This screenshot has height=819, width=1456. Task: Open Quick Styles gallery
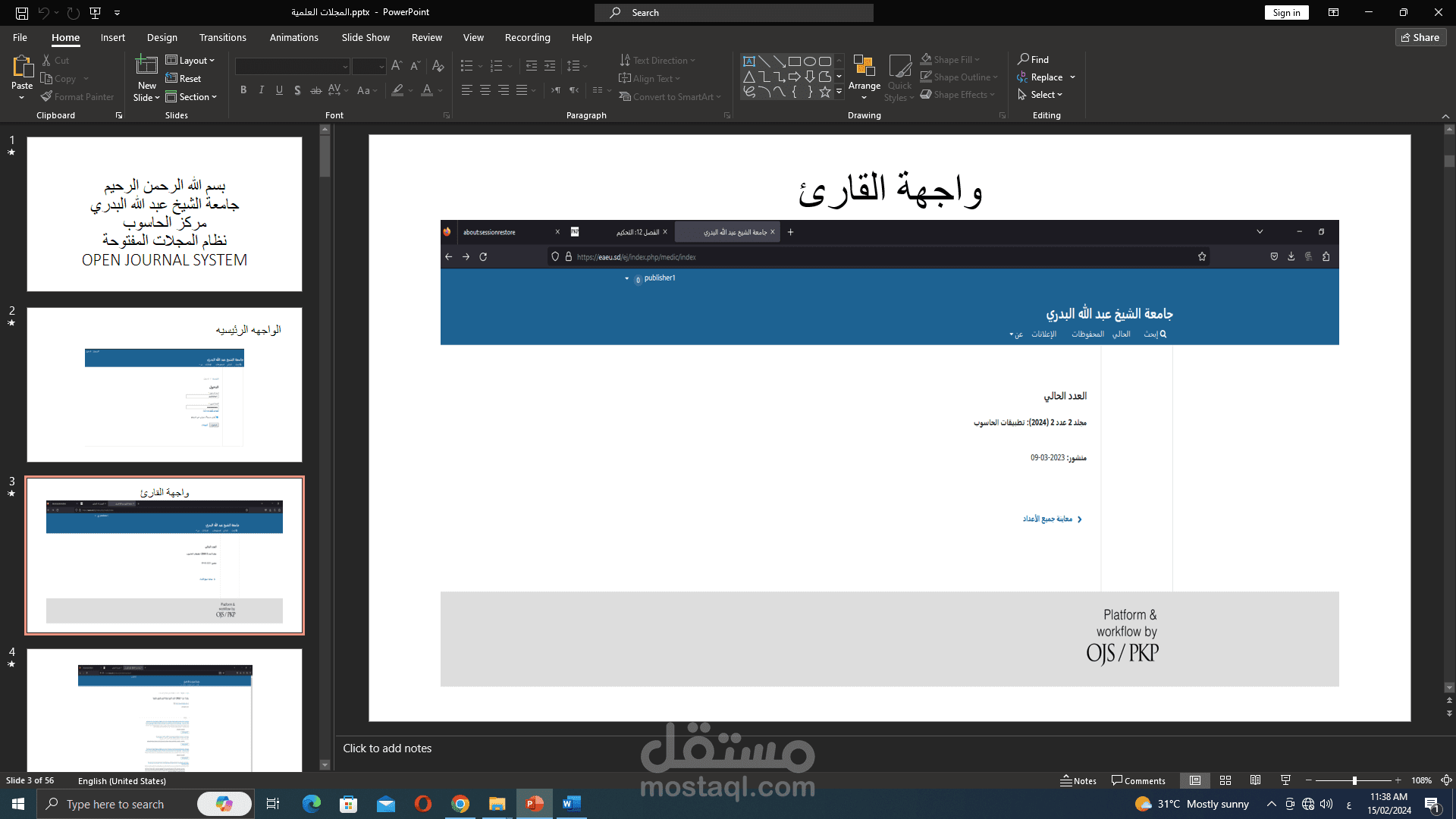tap(899, 78)
